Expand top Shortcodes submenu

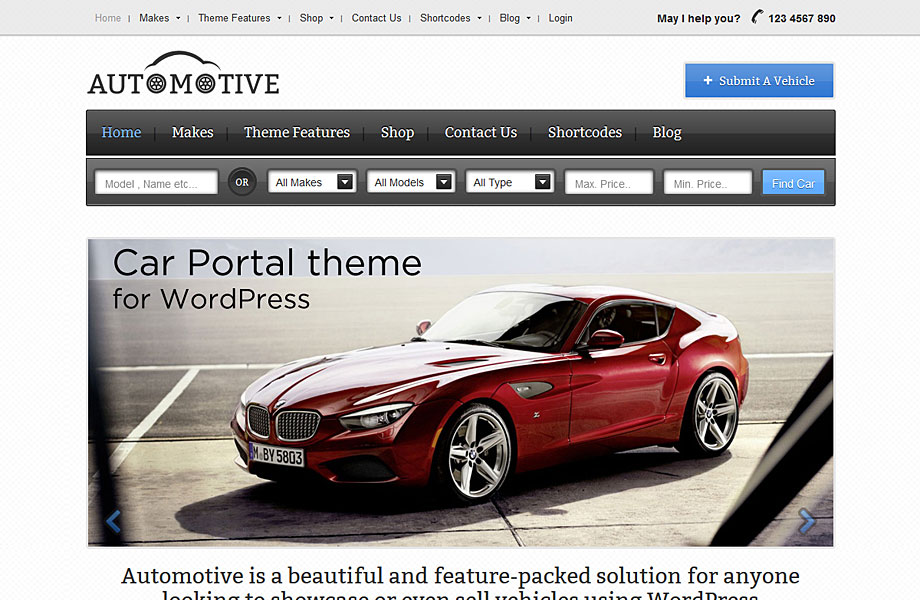click(x=479, y=18)
